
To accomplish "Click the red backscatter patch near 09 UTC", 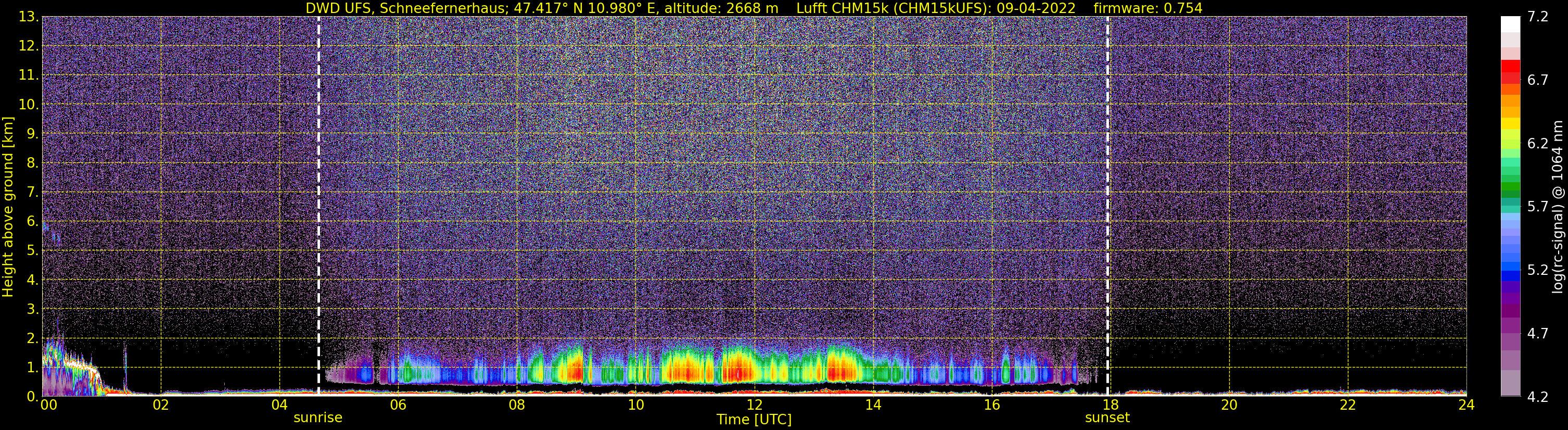I will [574, 370].
